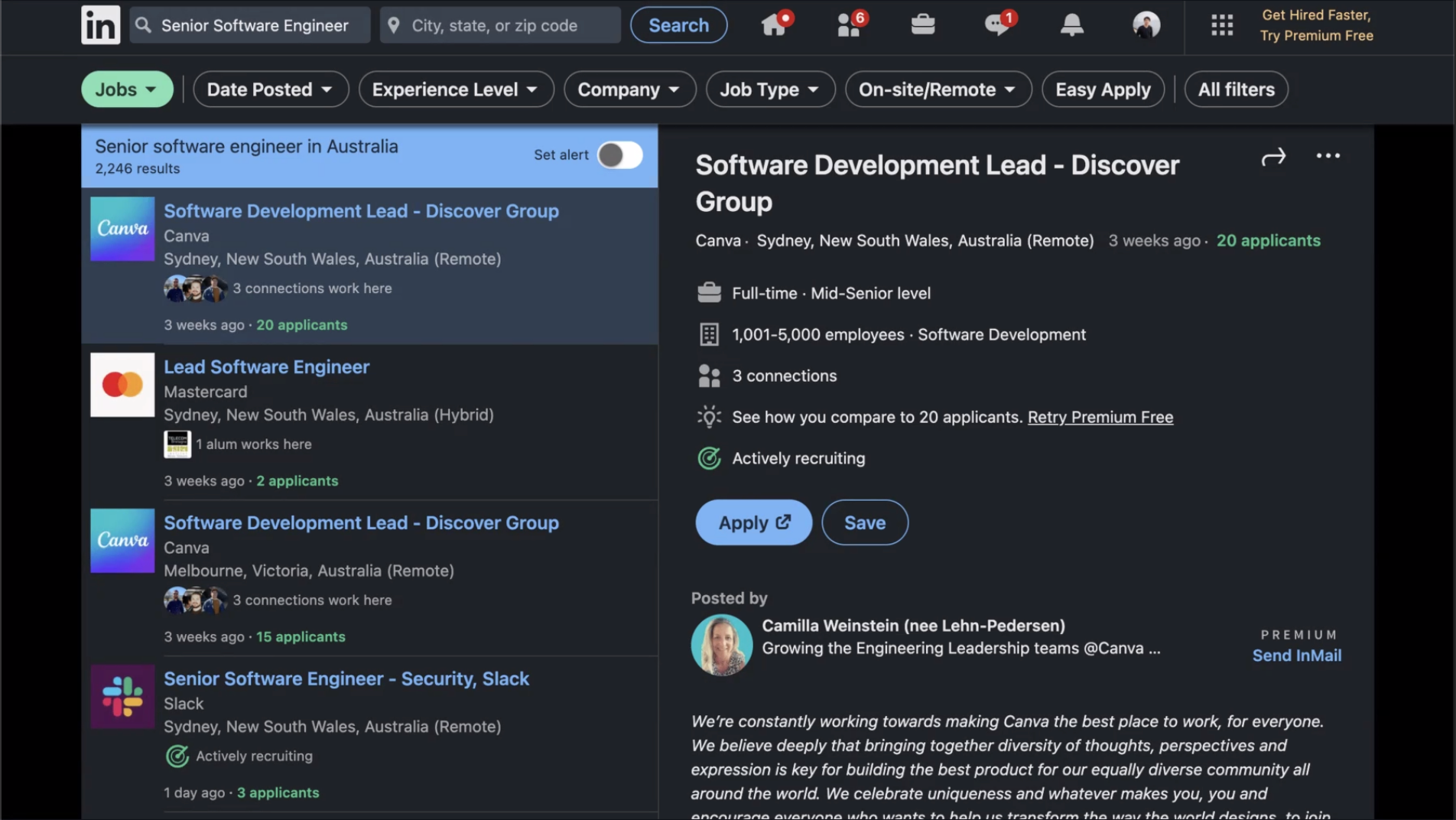The image size is (1456, 820).
Task: Click the LinkedIn logo icon
Action: pos(100,25)
